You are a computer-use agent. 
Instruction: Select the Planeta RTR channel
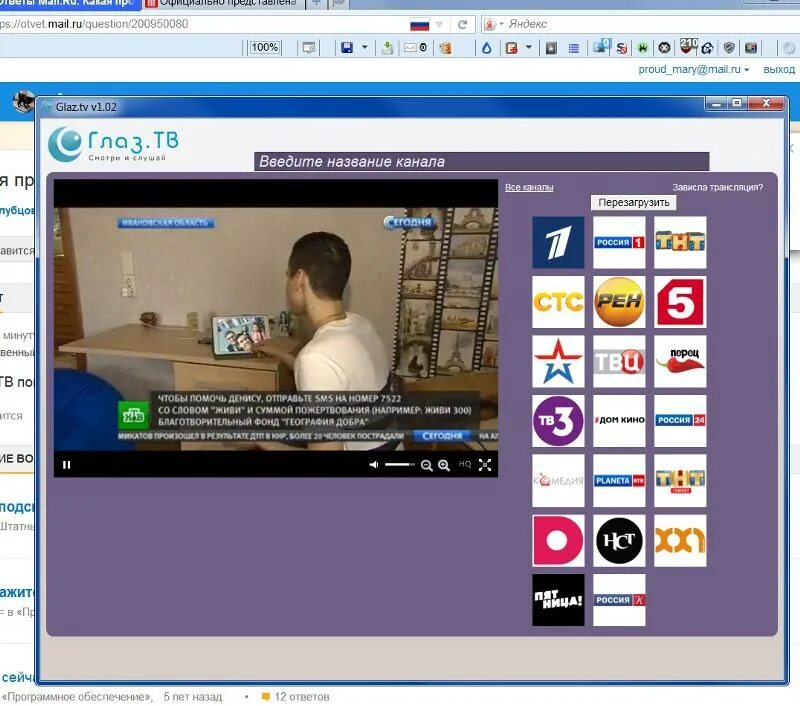[619, 481]
